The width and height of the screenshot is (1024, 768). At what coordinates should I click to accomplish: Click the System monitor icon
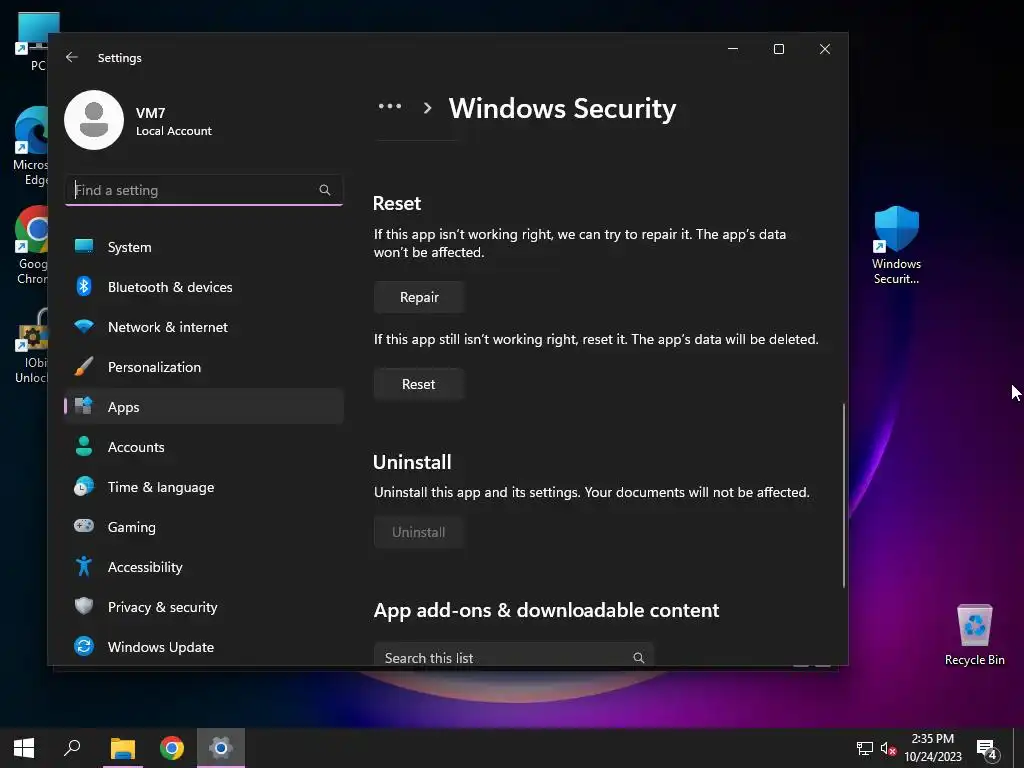84,246
